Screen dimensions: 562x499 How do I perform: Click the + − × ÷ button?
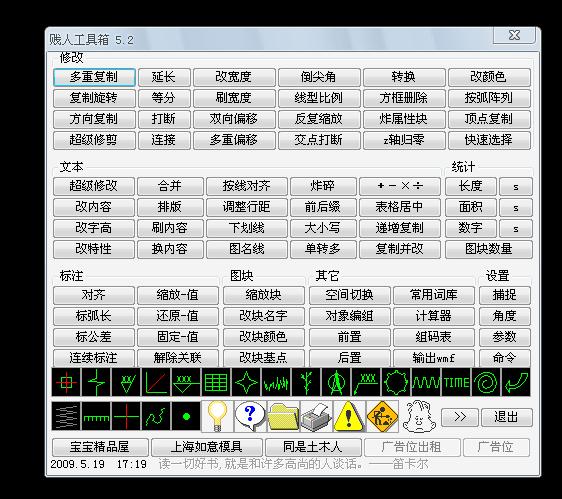[400, 186]
